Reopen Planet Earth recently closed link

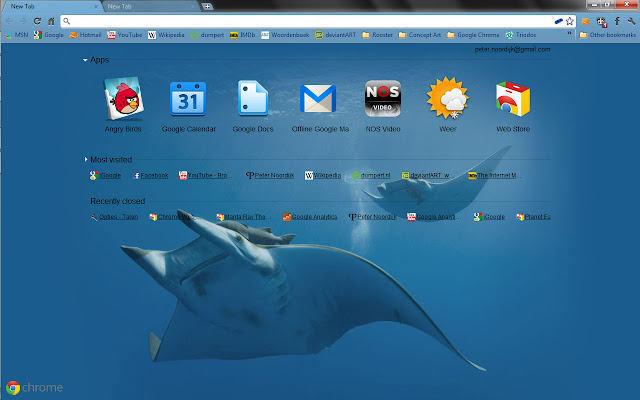pos(533,217)
